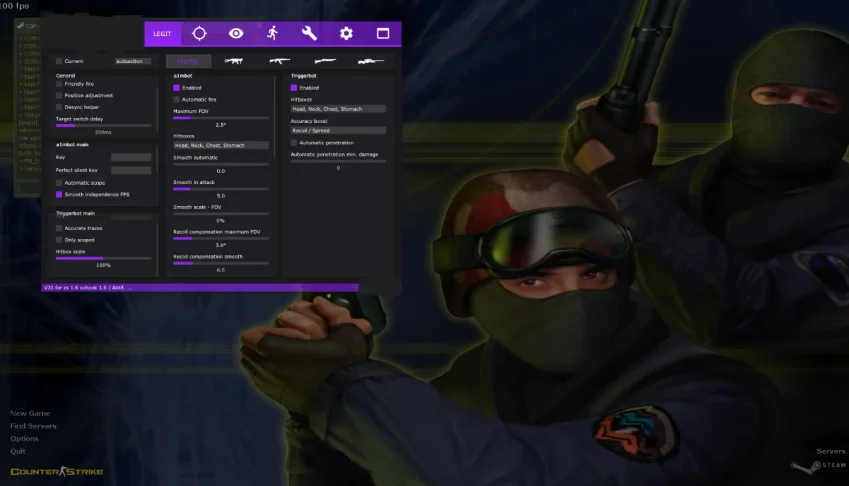Click the Perfect silent key field

point(131,170)
